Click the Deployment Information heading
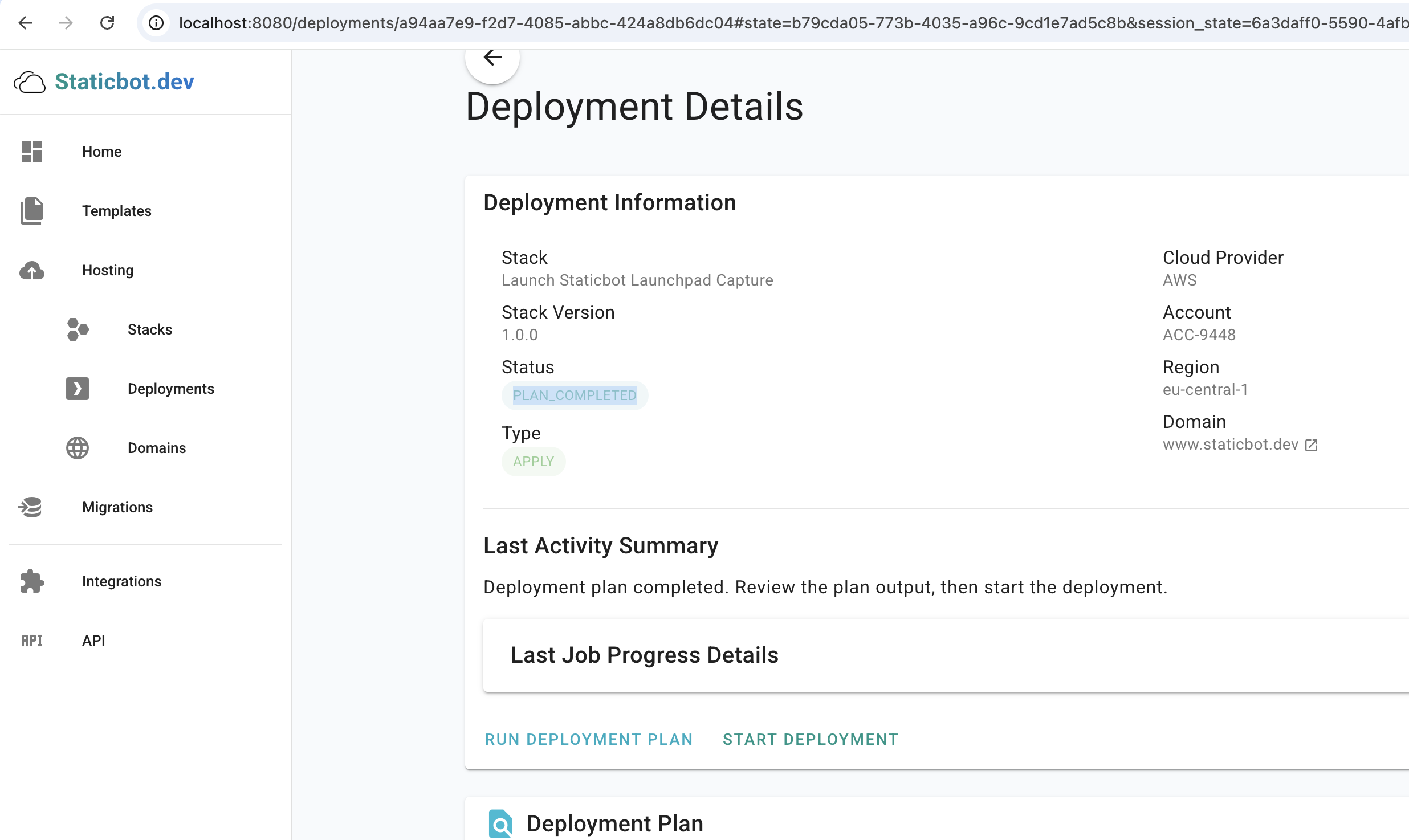The width and height of the screenshot is (1409, 840). 610,203
